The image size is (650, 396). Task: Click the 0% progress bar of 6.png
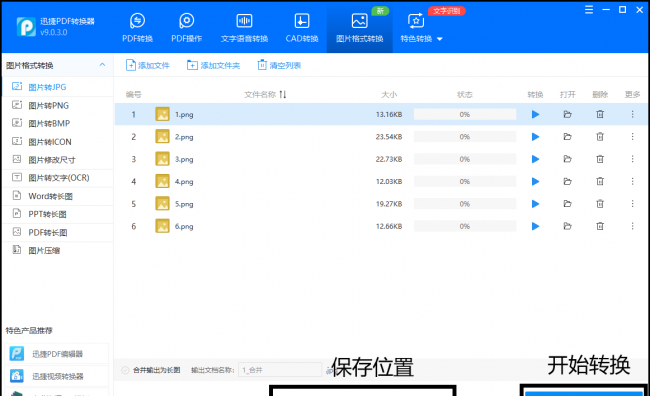[x=465, y=226]
